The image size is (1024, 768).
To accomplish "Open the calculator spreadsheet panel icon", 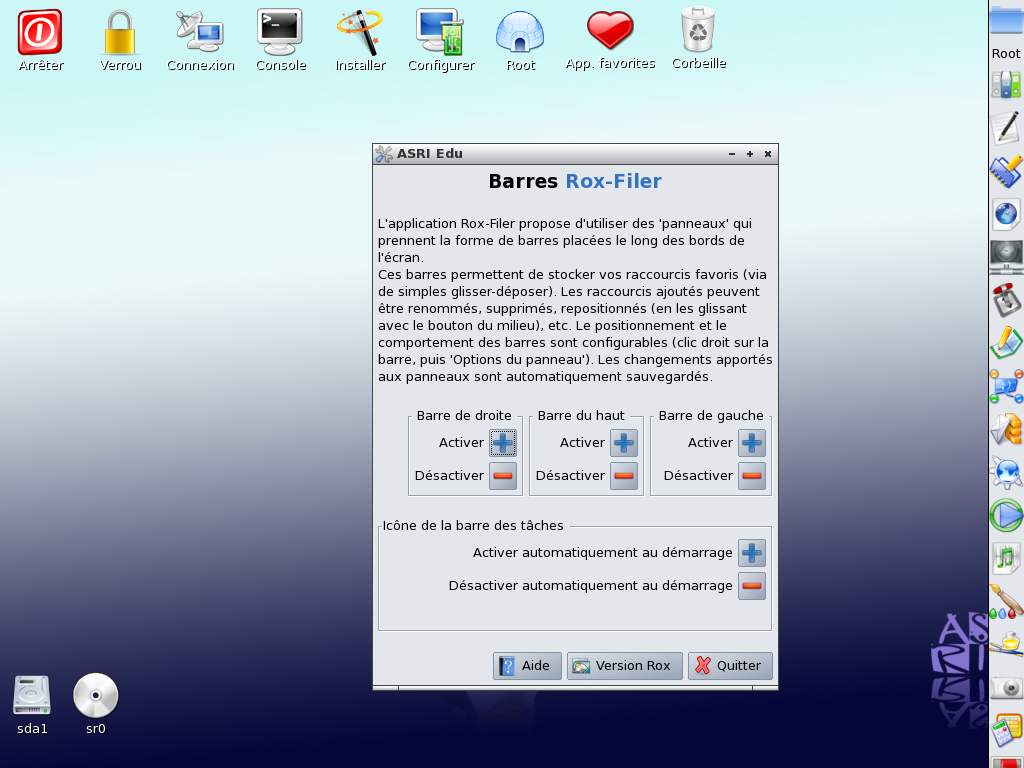I will click(x=1006, y=730).
